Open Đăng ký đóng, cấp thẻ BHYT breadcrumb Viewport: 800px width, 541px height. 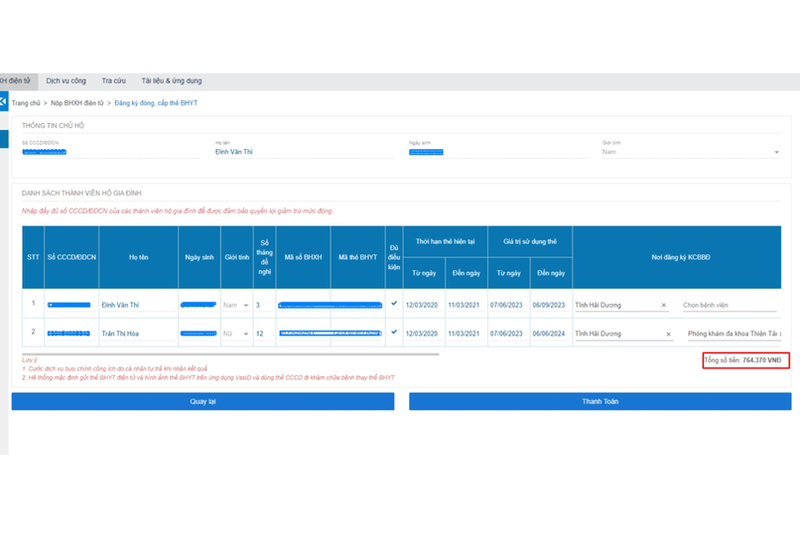tap(156, 103)
